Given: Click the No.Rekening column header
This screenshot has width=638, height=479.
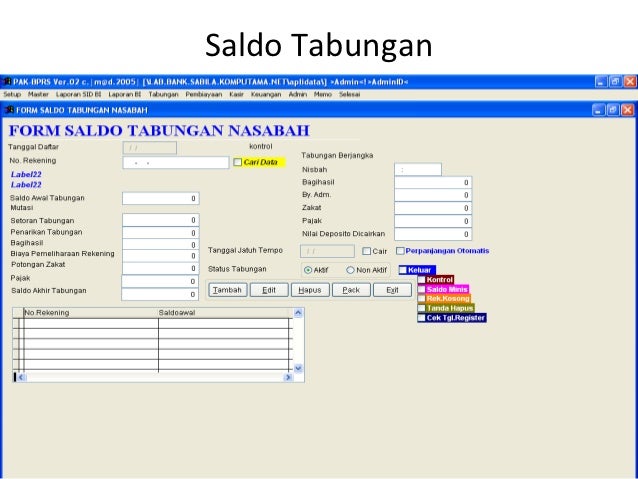Looking at the screenshot, I should coord(91,313).
